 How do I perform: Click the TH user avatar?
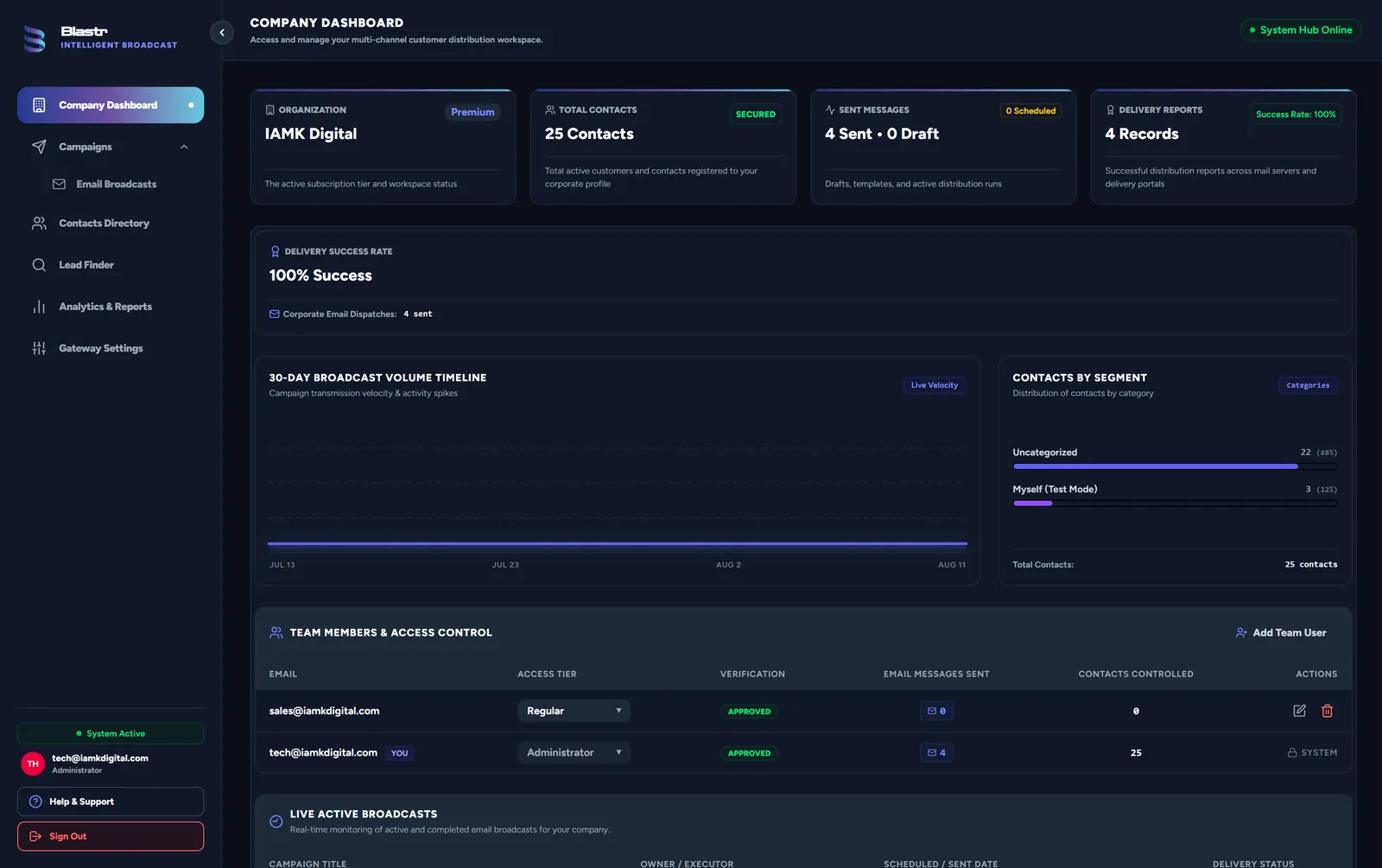[x=33, y=763]
